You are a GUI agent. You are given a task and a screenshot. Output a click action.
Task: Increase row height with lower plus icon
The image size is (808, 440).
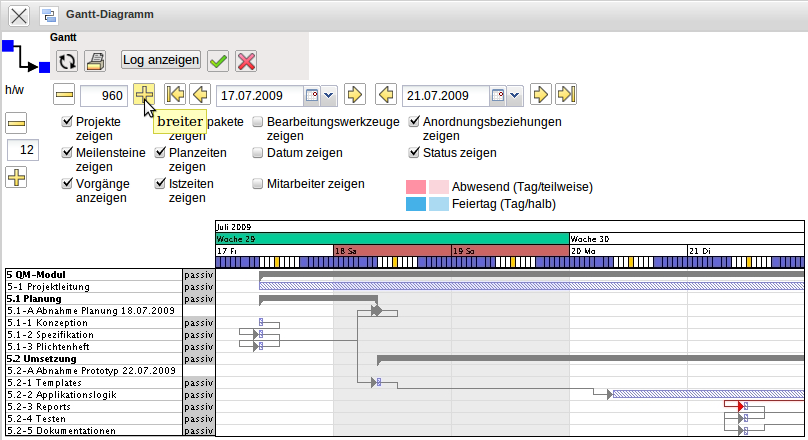(17, 177)
